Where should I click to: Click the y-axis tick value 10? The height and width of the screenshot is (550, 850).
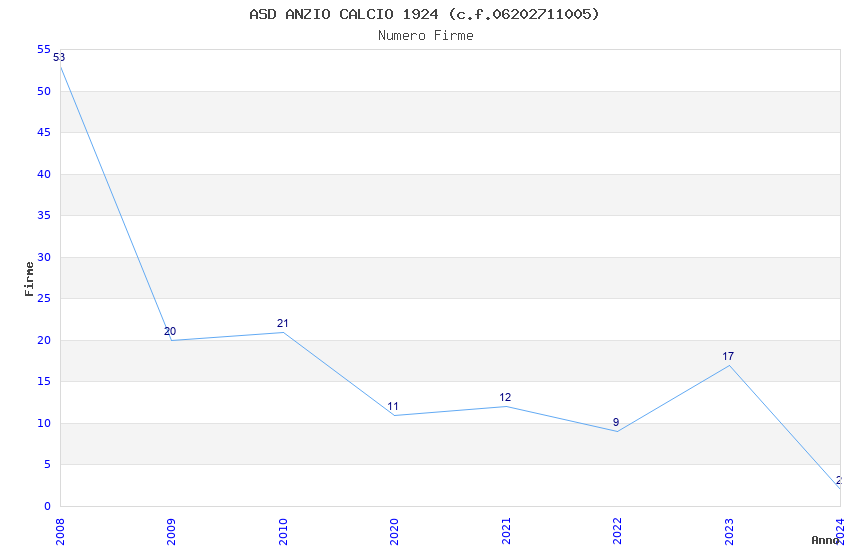tap(44, 423)
